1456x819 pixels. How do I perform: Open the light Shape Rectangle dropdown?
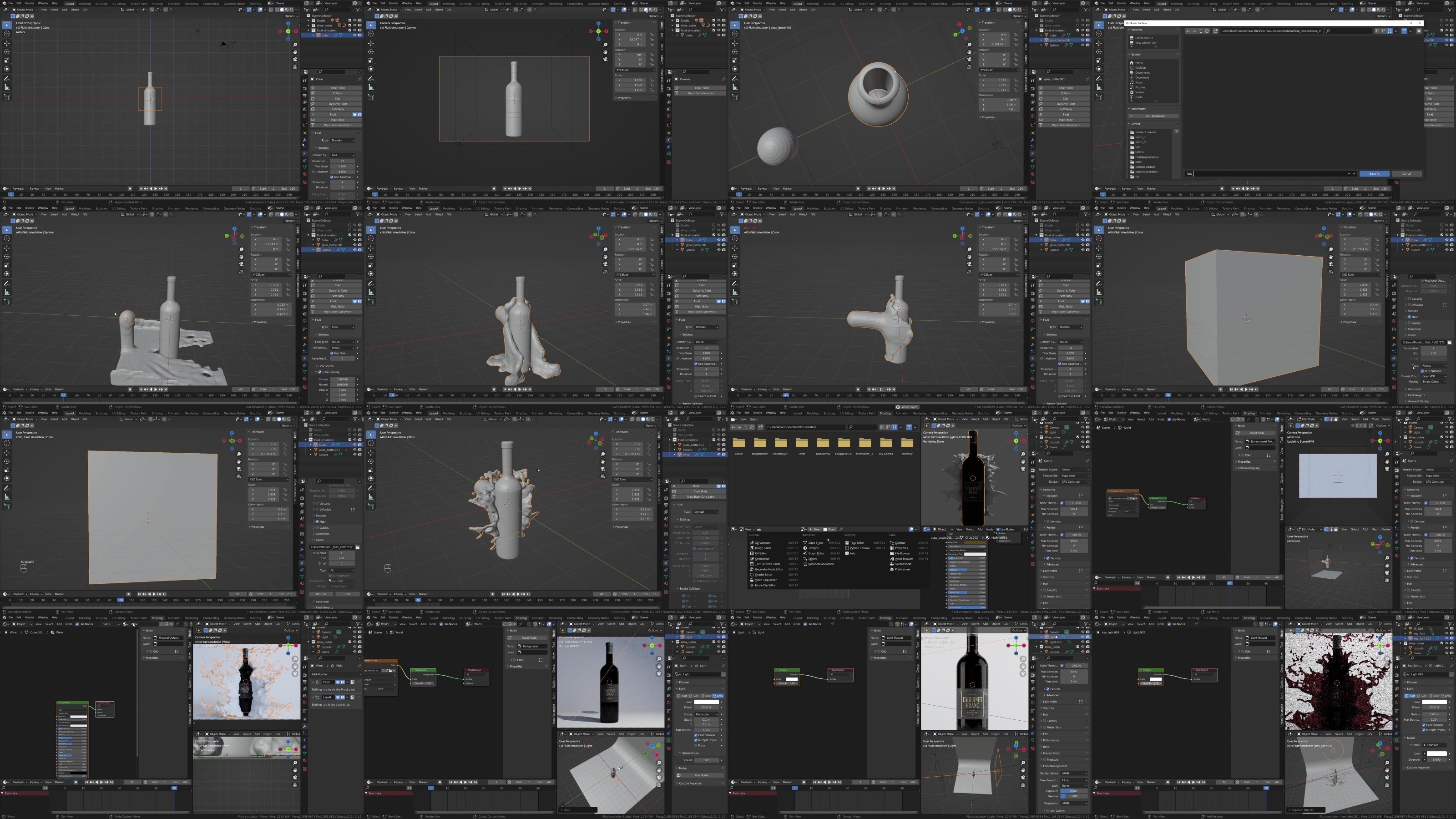707,714
